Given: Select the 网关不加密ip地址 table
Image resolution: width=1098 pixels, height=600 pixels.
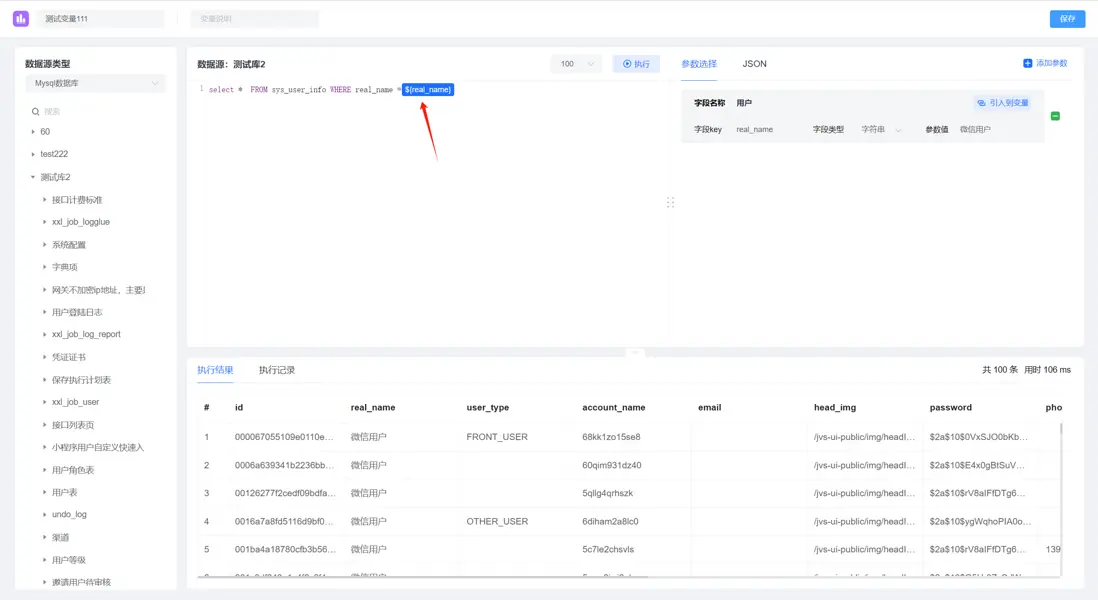Looking at the screenshot, I should (99, 290).
